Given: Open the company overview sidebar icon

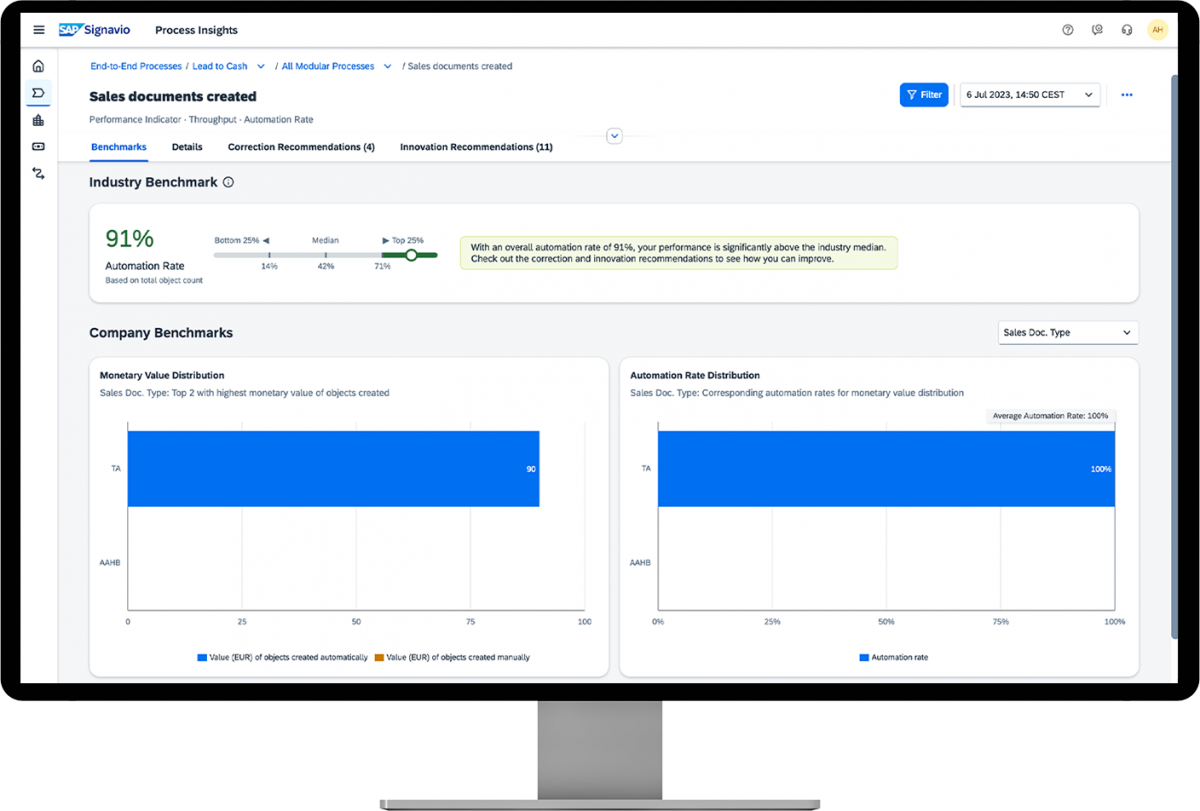Looking at the screenshot, I should point(38,119).
